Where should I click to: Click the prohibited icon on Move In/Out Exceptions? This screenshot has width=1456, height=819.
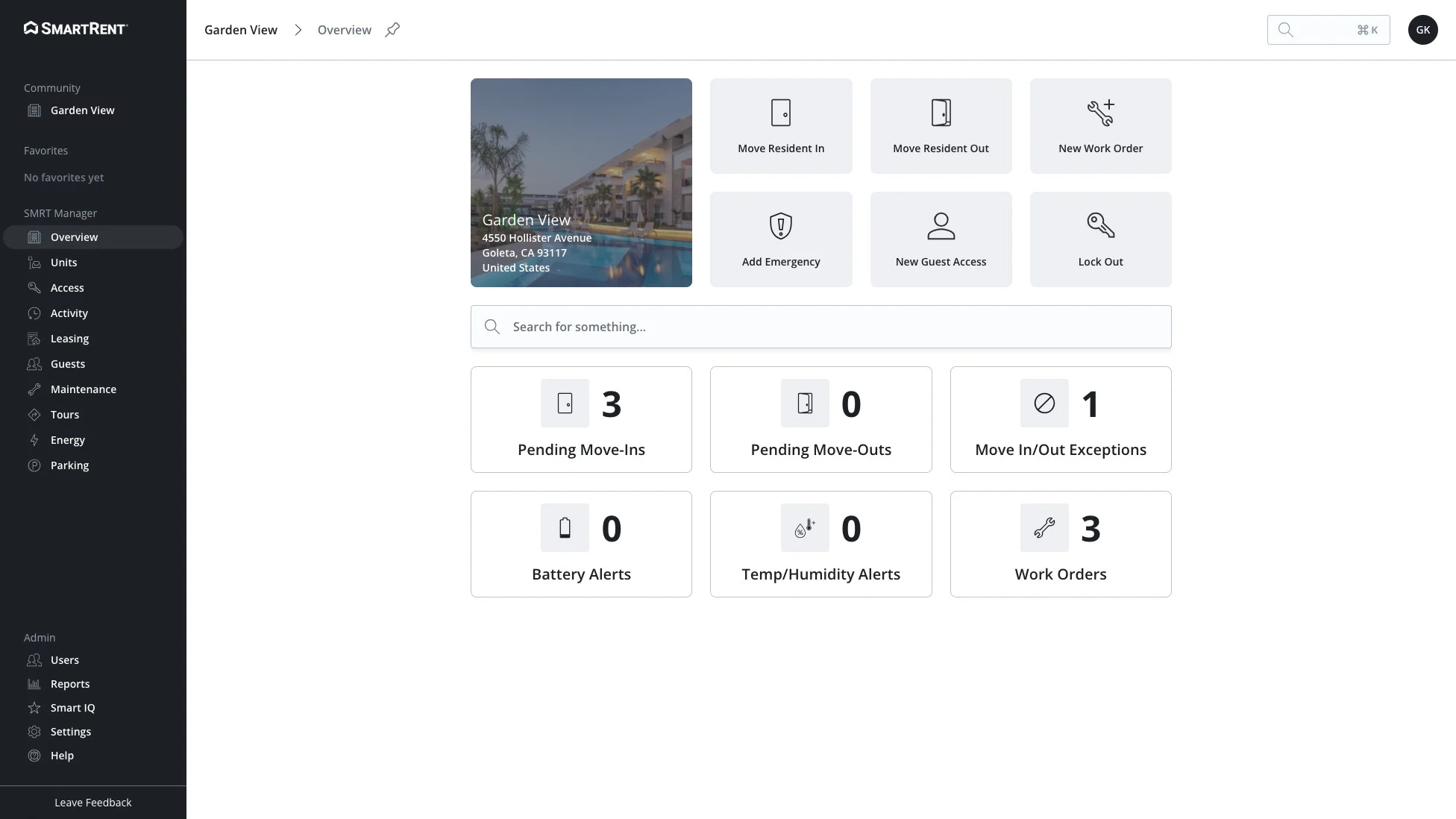(x=1044, y=404)
